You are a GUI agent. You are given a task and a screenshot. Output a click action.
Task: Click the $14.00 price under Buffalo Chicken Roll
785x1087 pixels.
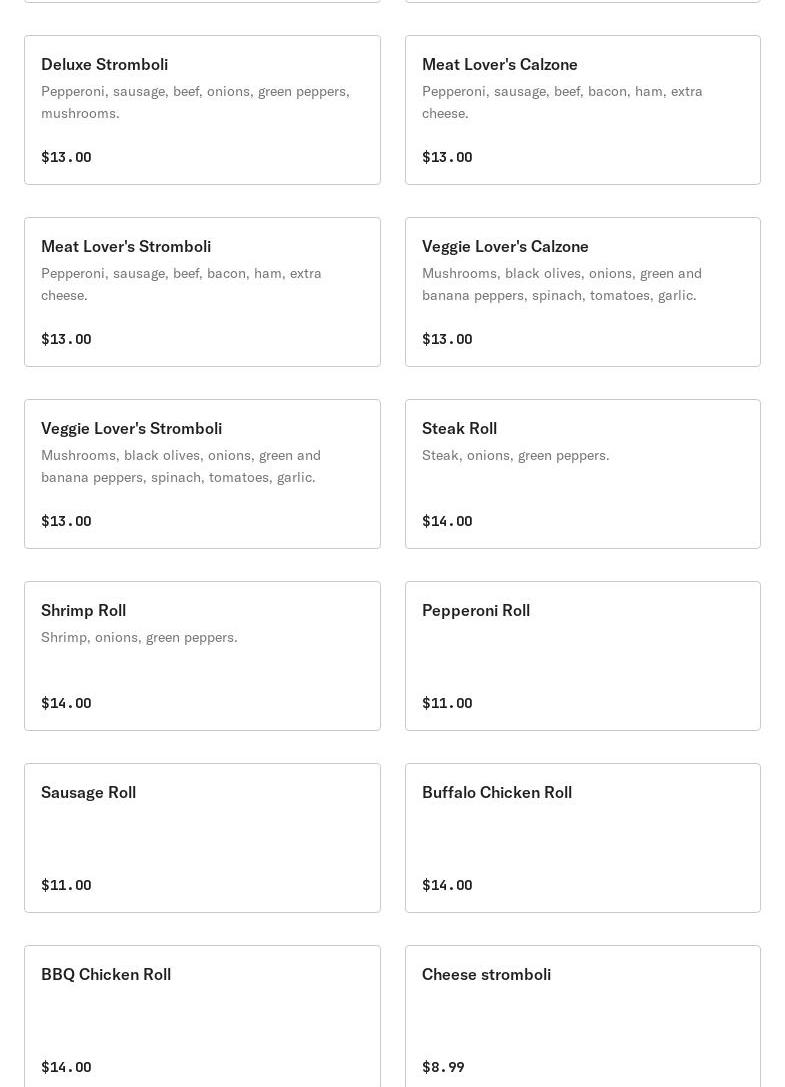coord(447,885)
